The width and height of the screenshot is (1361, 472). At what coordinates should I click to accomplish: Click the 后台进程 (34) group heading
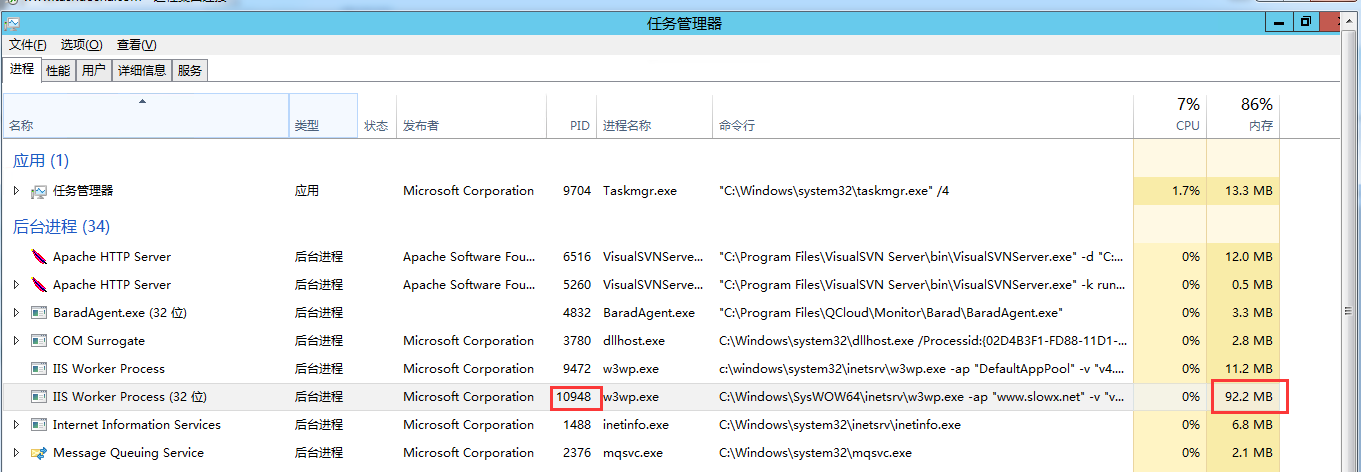[61, 227]
